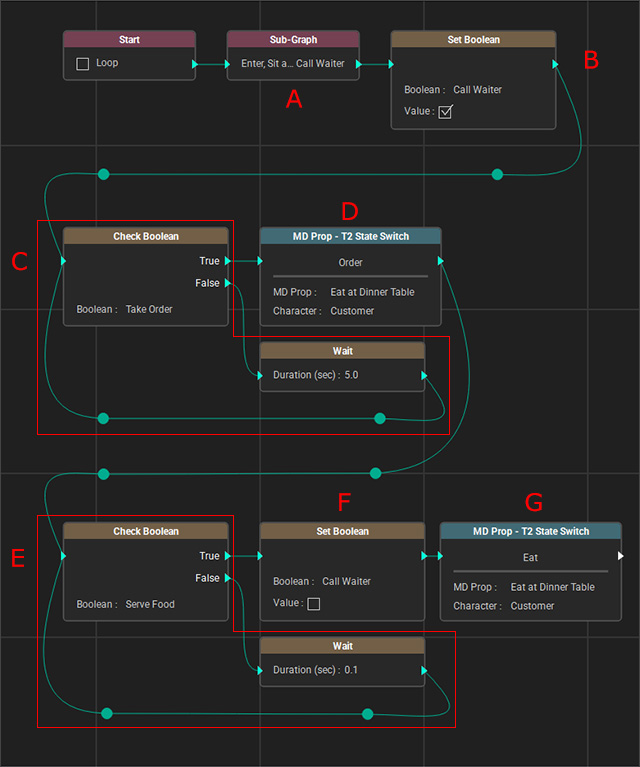
Task: Select the MD Prop Eat node header
Action: point(531,531)
